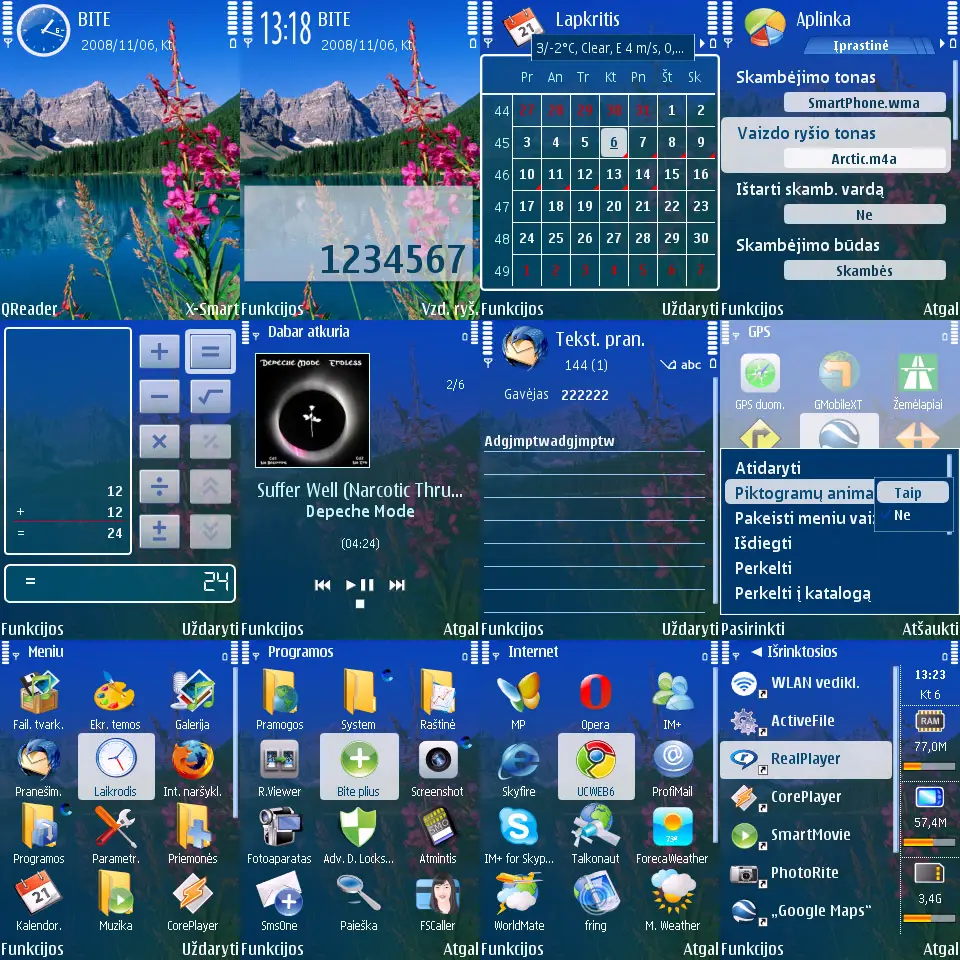This screenshot has width=960, height=960.
Task: Launch the Screenshot app
Action: [x=437, y=767]
